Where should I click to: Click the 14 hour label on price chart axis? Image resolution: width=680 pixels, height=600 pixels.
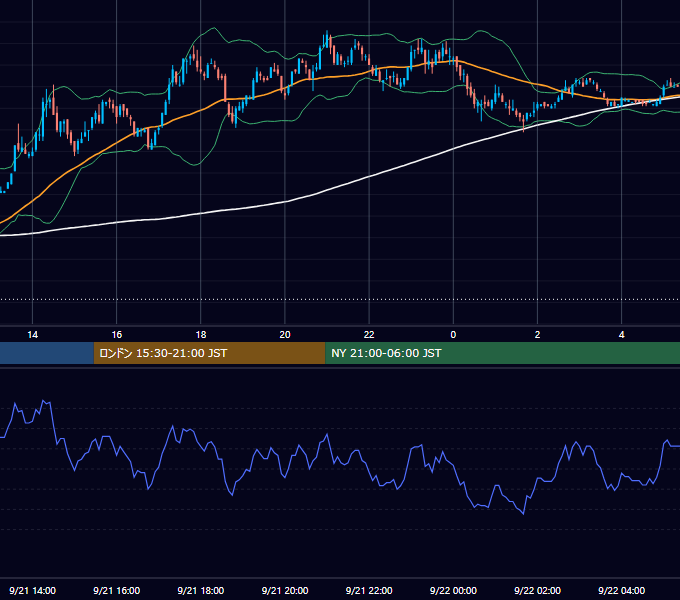(x=33, y=335)
